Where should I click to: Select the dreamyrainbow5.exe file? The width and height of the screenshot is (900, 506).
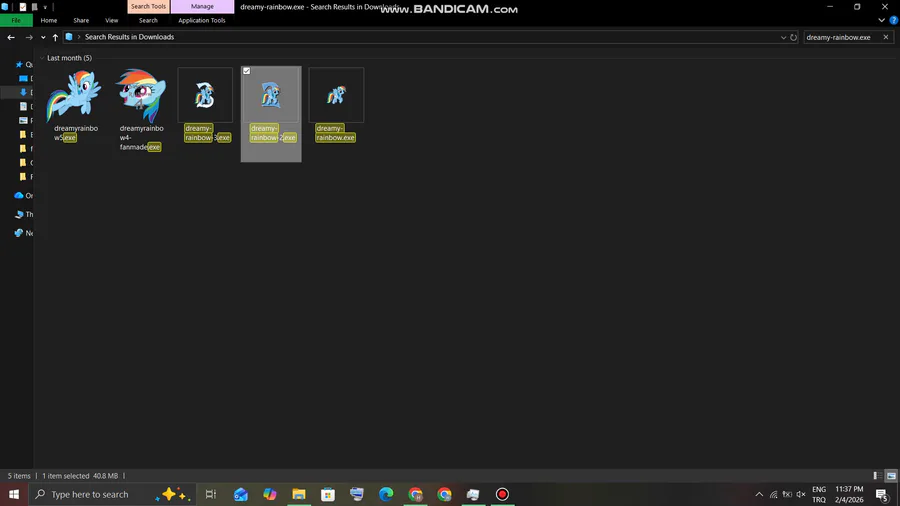[75, 104]
